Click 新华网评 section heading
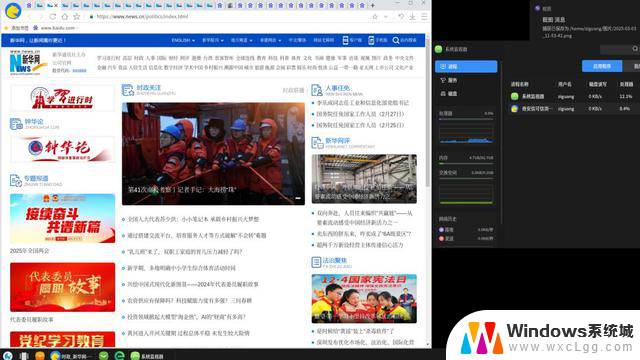 (338, 140)
